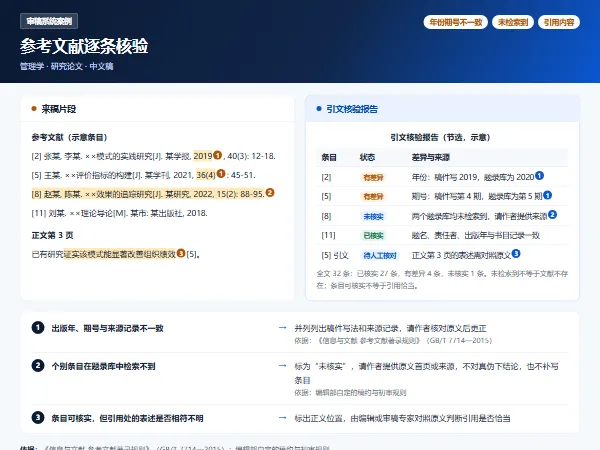Click blue marker 1 after 题录库为 2020
Image resolution: width=600 pixels, height=450 pixels.
(x=539, y=176)
